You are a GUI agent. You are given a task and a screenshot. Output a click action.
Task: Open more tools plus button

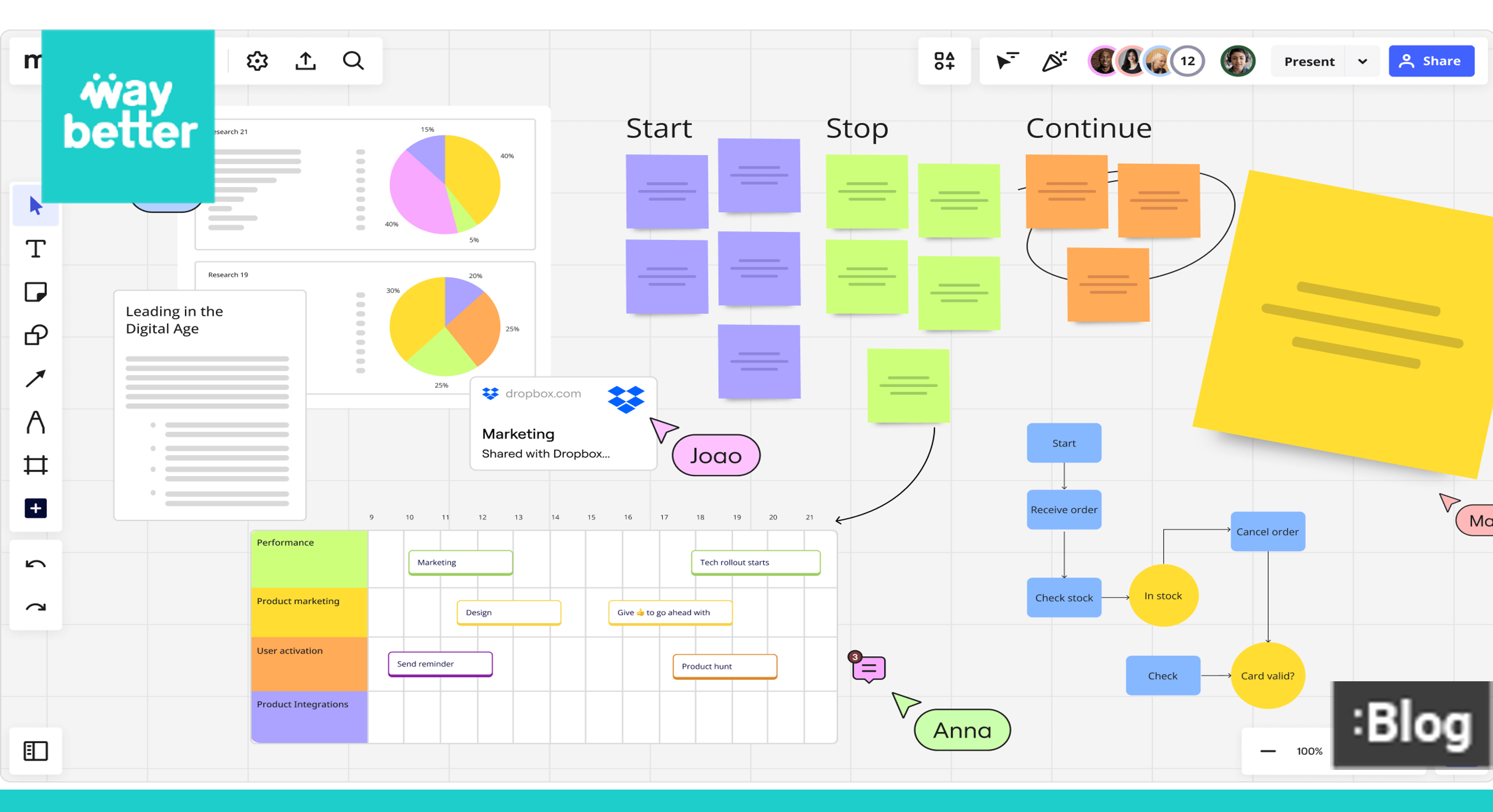click(x=35, y=508)
